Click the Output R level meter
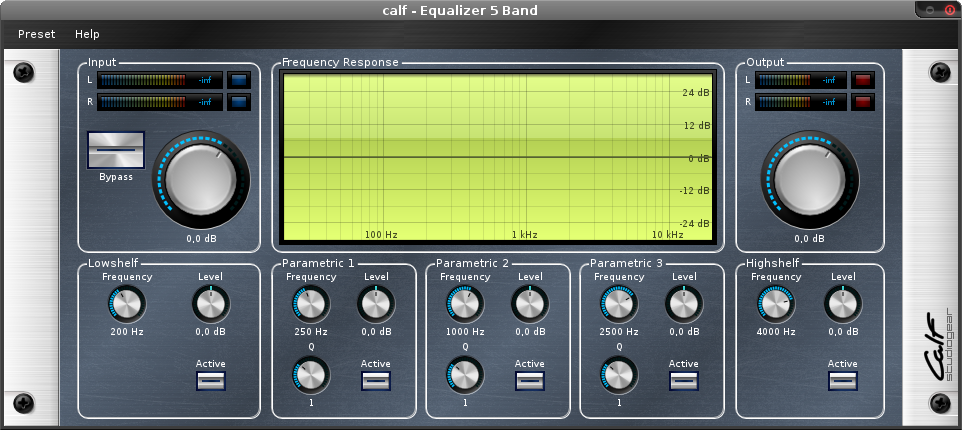This screenshot has height=430, width=962. [x=801, y=102]
